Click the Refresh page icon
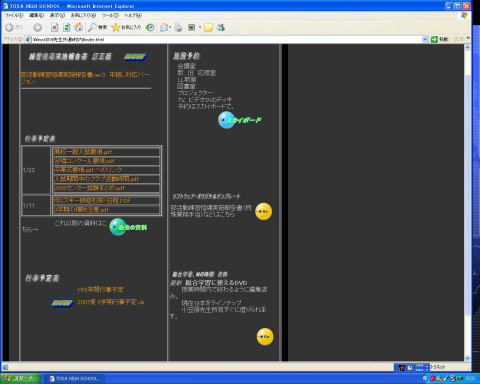Viewport: 480px width, 384px height. [x=67, y=28]
